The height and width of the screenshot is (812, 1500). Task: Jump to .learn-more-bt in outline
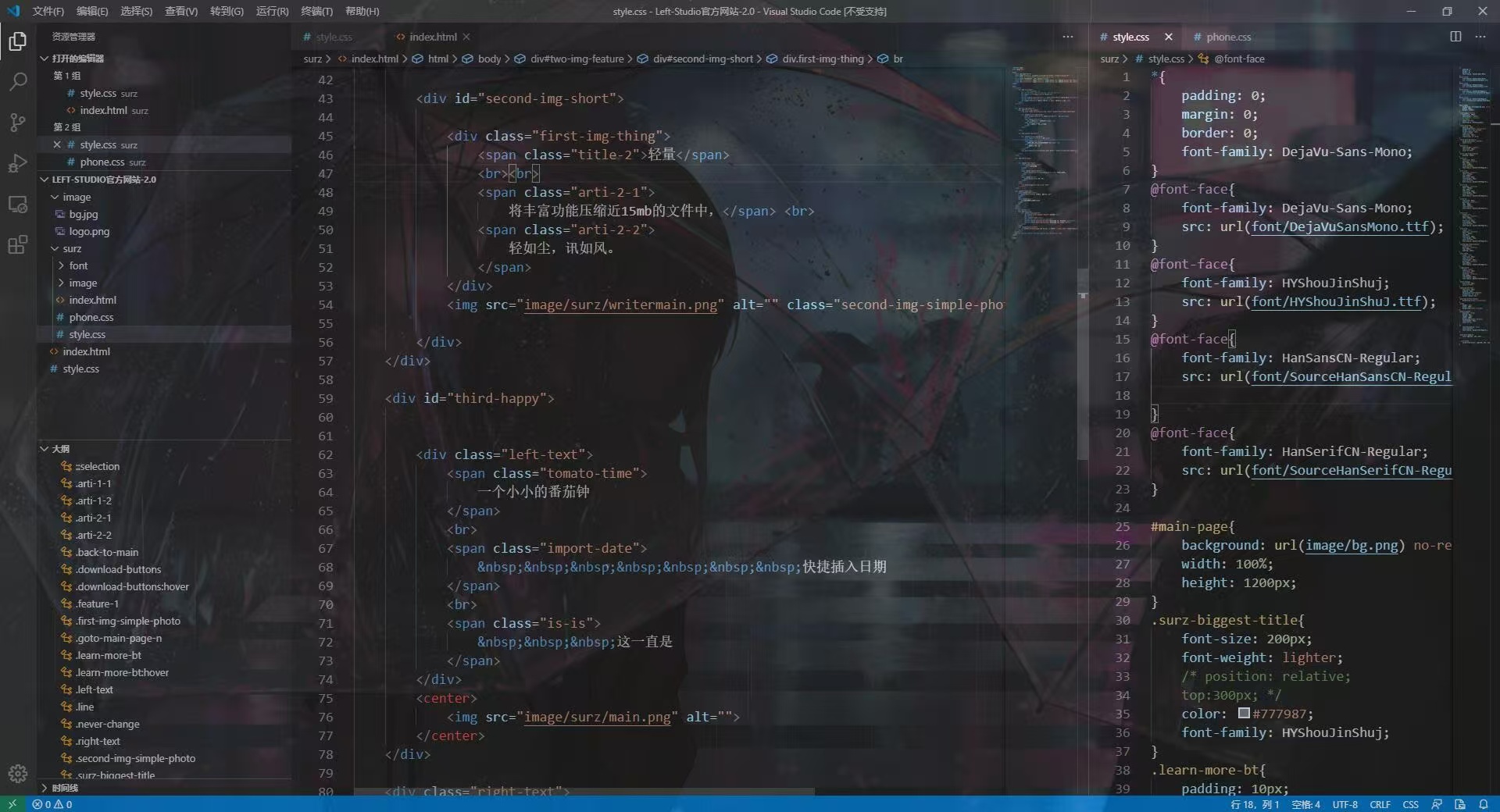click(164, 655)
